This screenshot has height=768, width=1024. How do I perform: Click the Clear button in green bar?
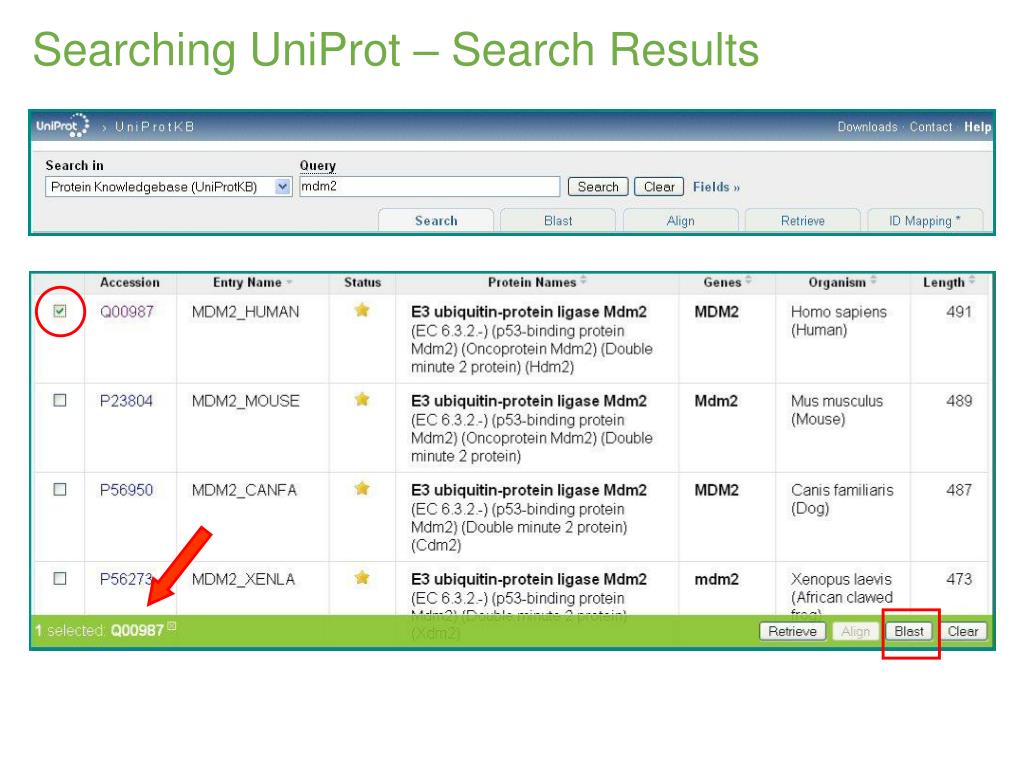point(963,631)
